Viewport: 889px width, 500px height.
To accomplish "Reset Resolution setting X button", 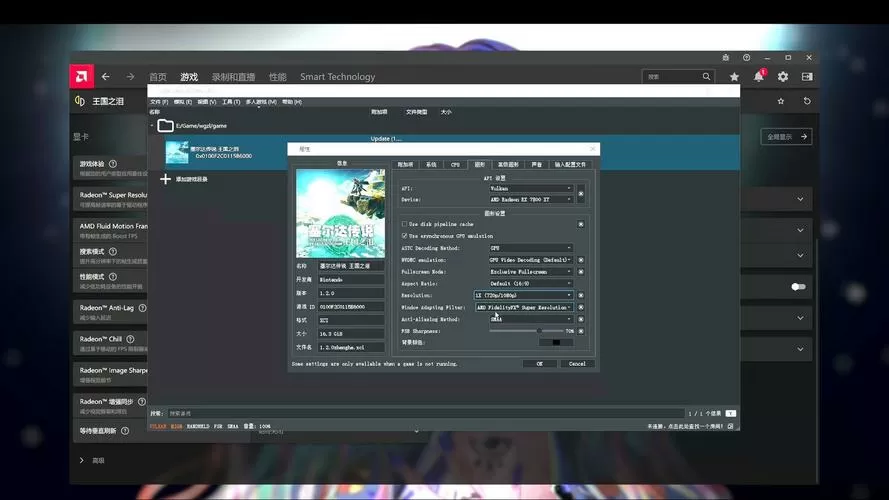I will pyautogui.click(x=581, y=295).
